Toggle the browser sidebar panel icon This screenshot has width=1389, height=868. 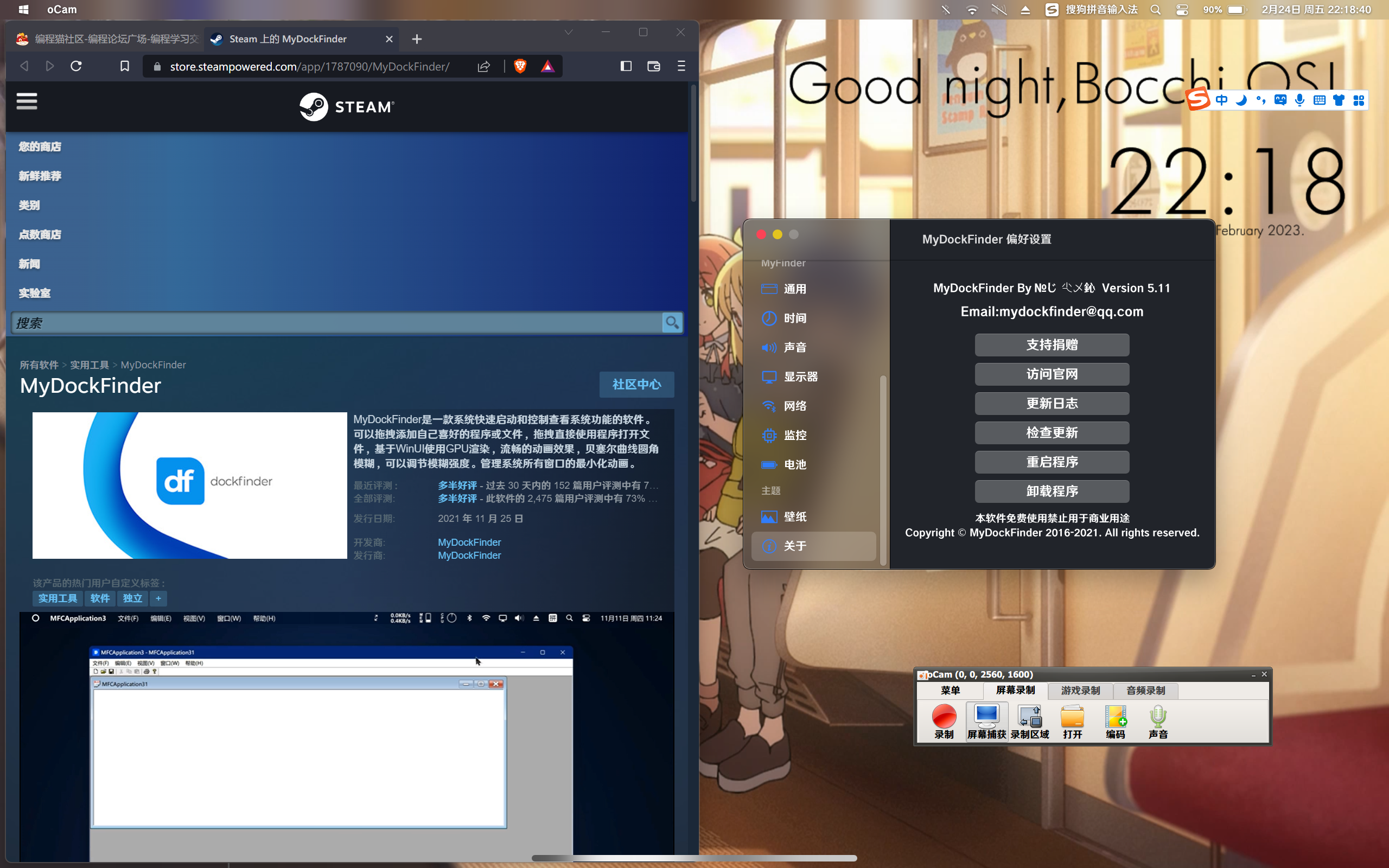coord(626,66)
